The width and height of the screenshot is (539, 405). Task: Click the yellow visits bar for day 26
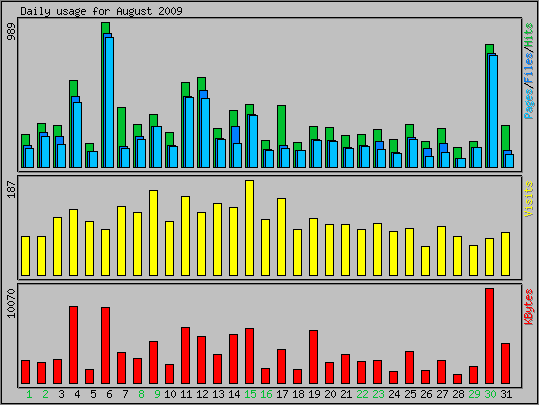pos(426,261)
